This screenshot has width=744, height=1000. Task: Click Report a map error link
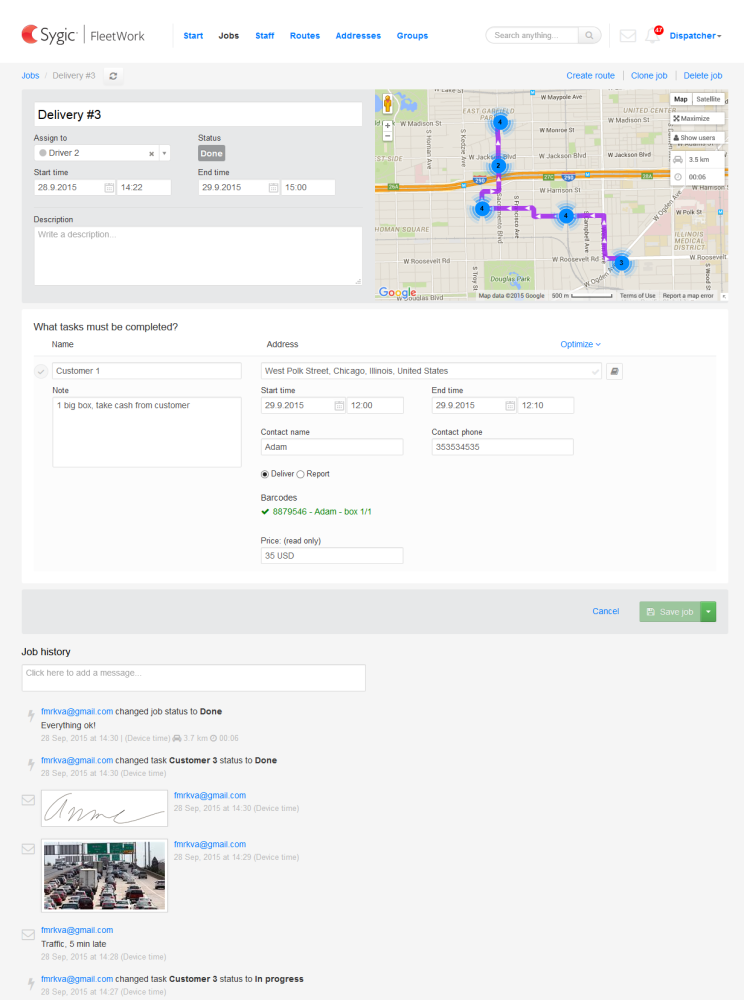pos(688,296)
